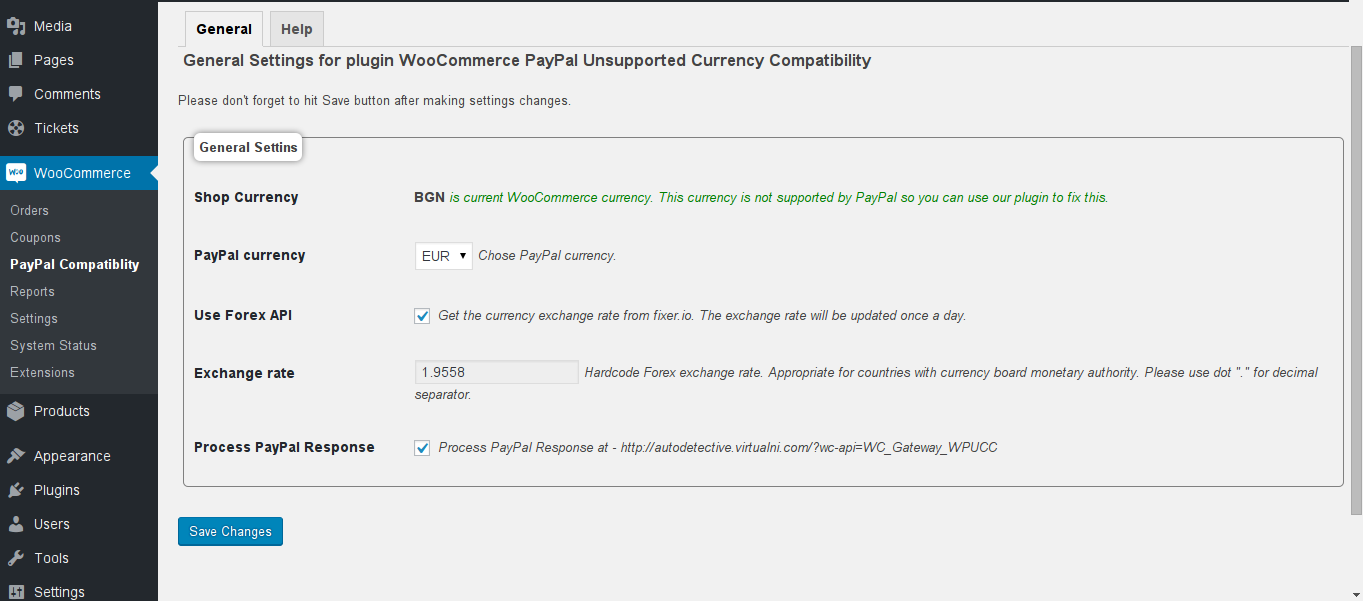Toggle the Process PayPal Response checkbox
The height and width of the screenshot is (601, 1363).
pyautogui.click(x=422, y=448)
